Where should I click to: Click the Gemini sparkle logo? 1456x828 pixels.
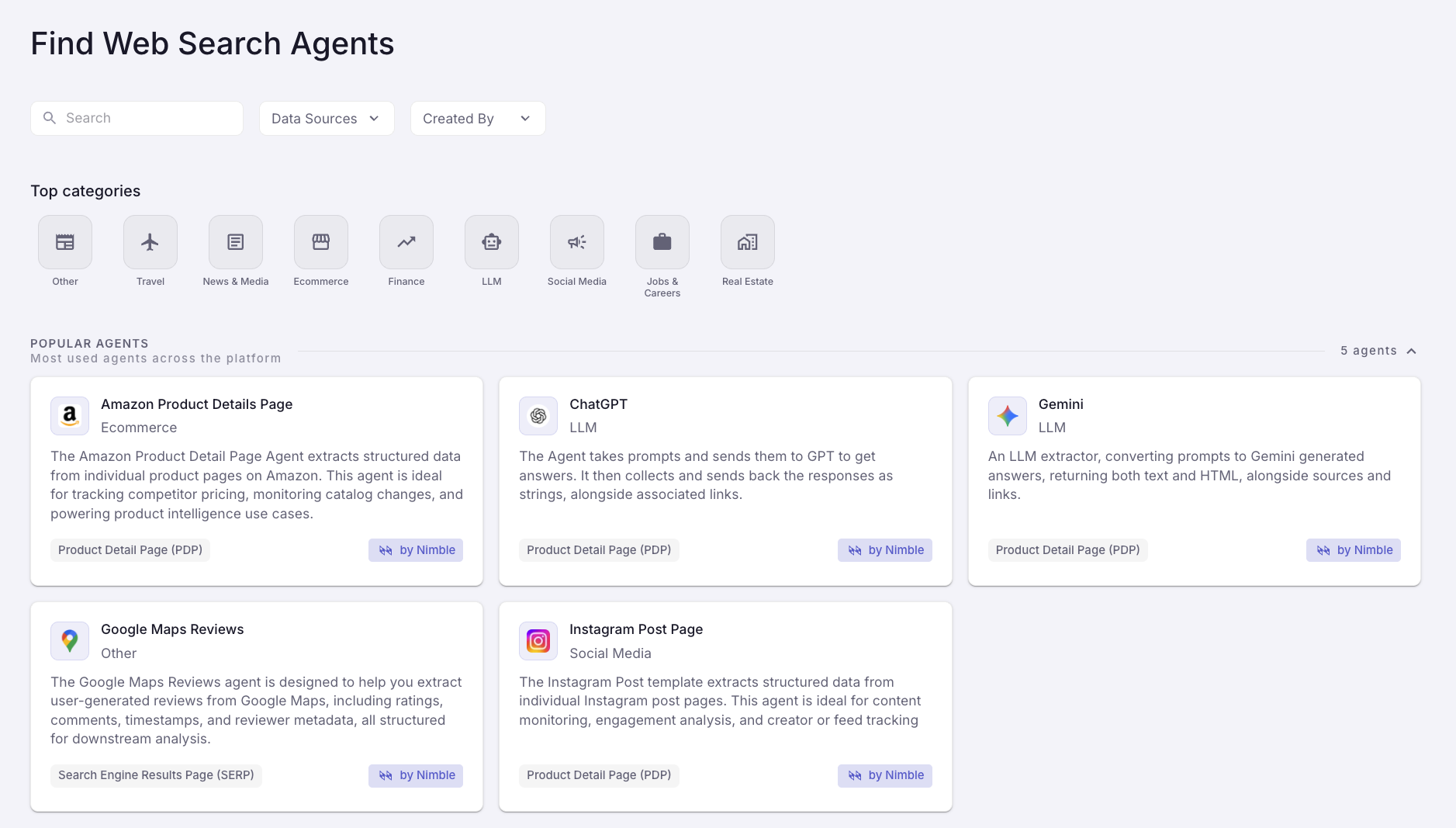point(1008,416)
